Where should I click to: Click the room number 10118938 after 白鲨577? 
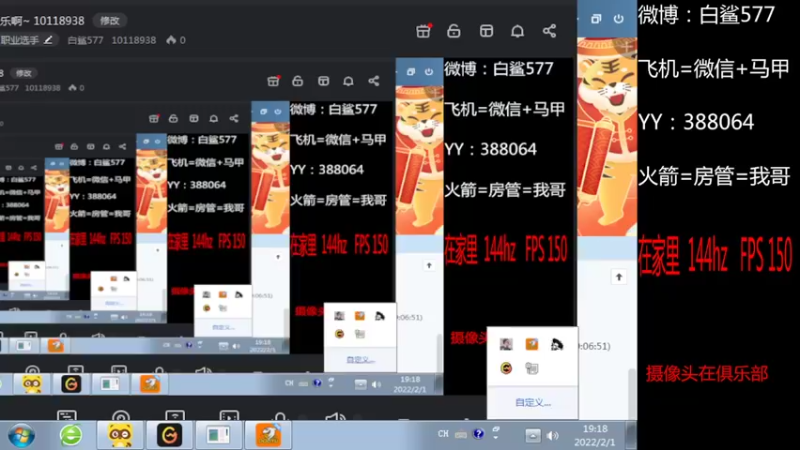pyautogui.click(x=134, y=40)
